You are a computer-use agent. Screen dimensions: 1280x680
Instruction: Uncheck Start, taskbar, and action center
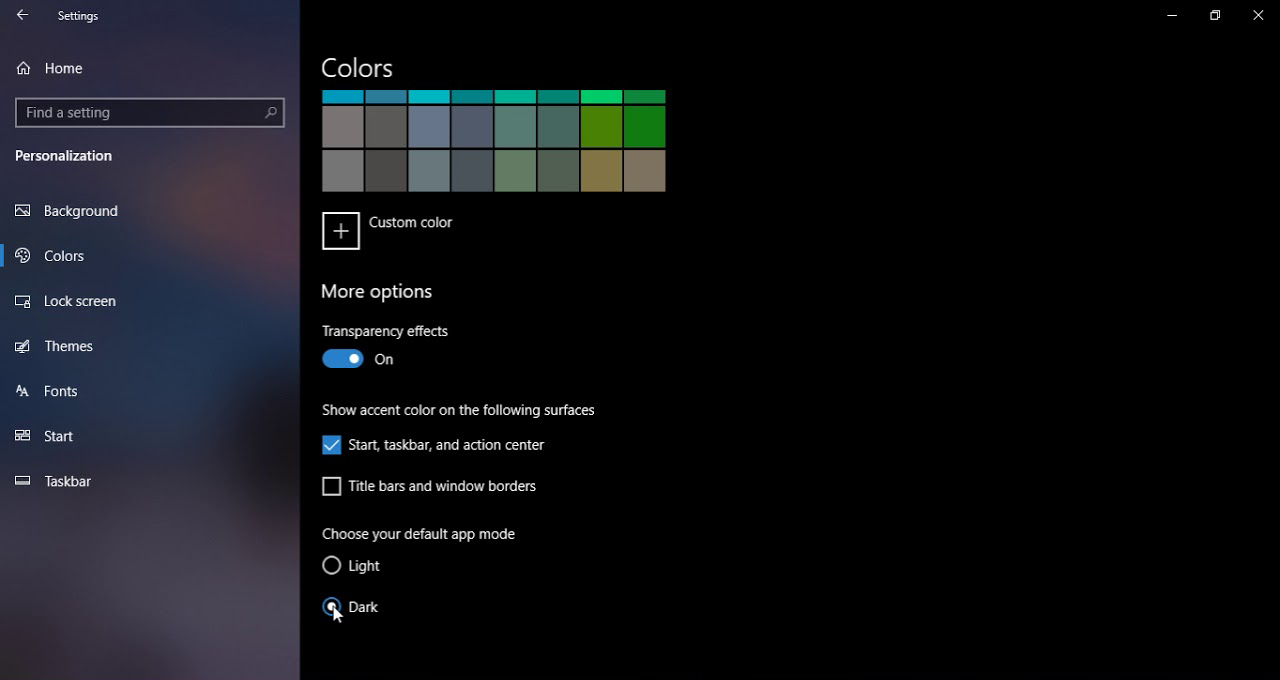point(332,445)
